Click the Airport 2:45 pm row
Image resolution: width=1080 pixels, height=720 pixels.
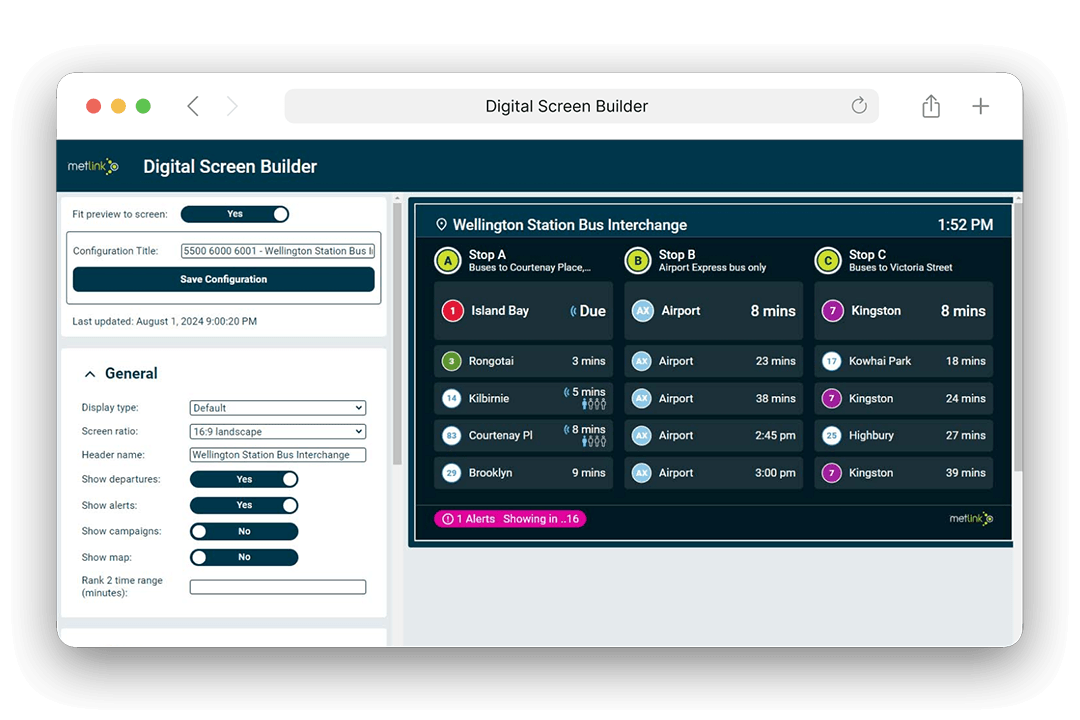tap(714, 435)
